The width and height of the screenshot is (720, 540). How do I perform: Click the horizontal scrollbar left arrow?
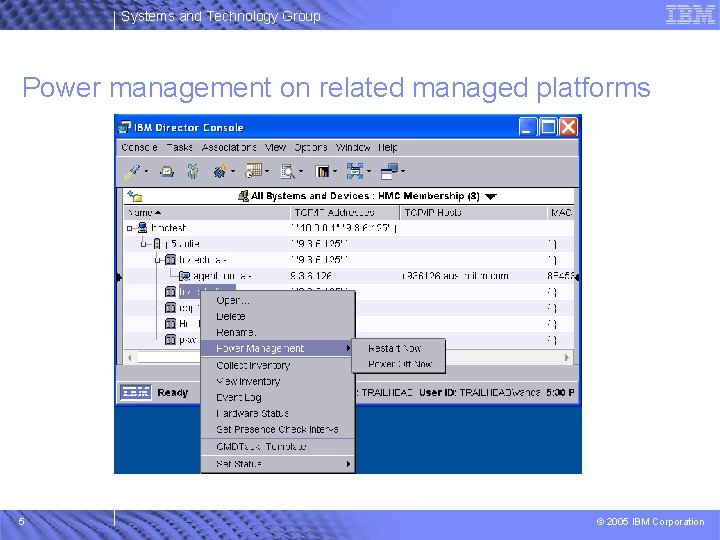tap(130, 357)
